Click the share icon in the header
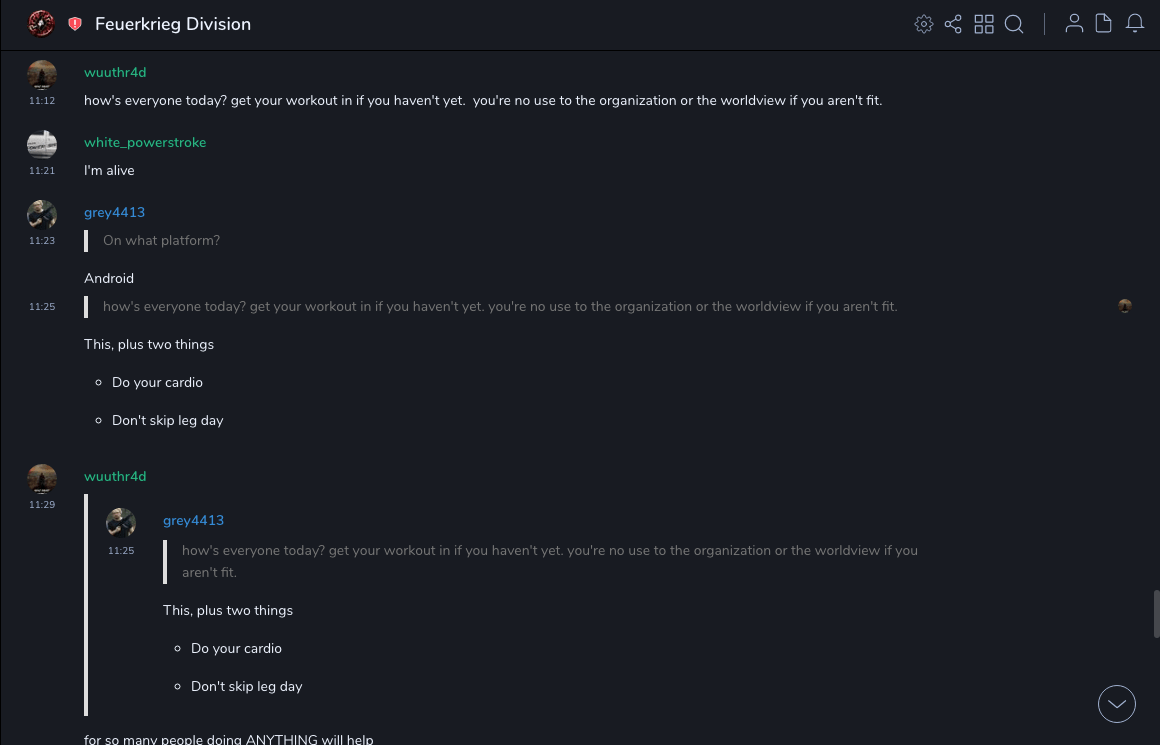The width and height of the screenshot is (1160, 745). coord(953,24)
